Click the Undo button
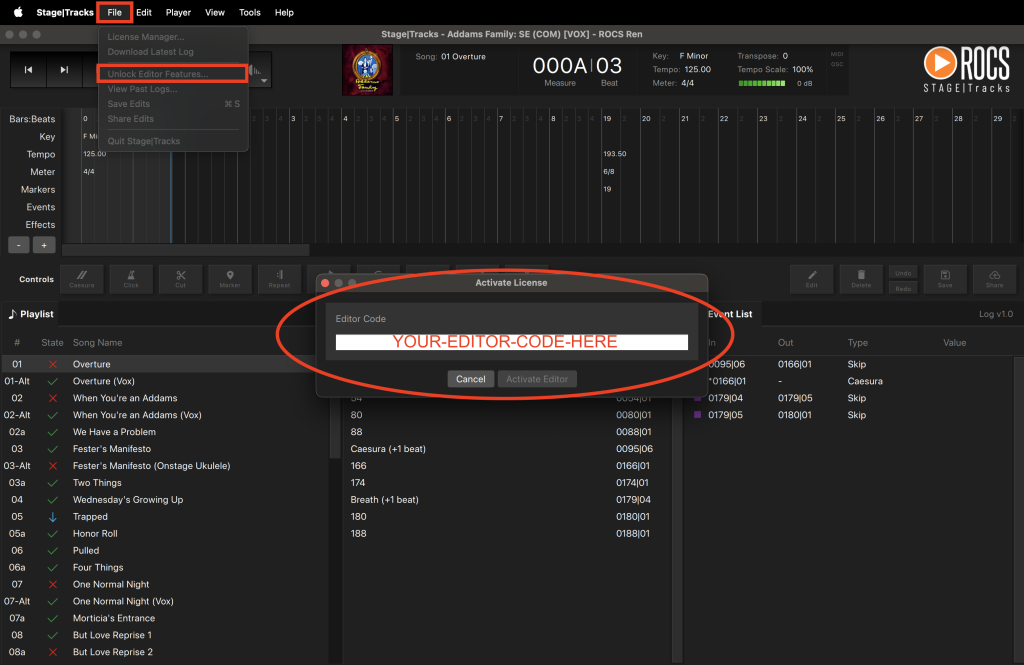 (903, 272)
